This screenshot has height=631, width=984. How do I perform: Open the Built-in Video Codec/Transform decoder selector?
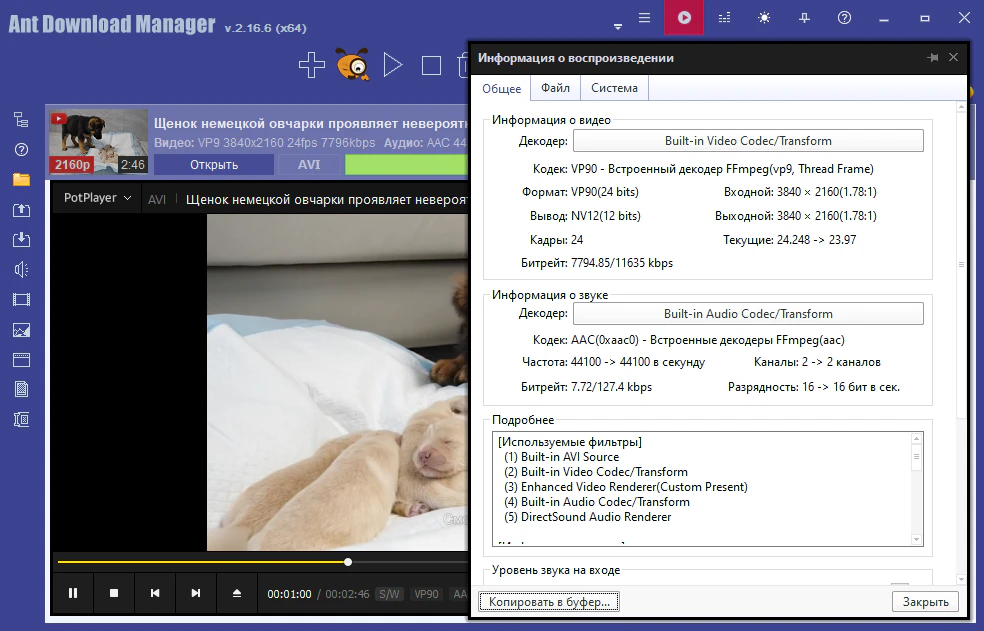748,141
